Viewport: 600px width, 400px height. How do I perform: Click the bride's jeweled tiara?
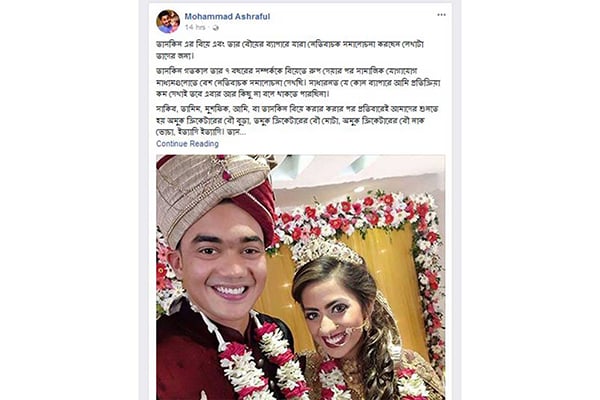coord(325,251)
